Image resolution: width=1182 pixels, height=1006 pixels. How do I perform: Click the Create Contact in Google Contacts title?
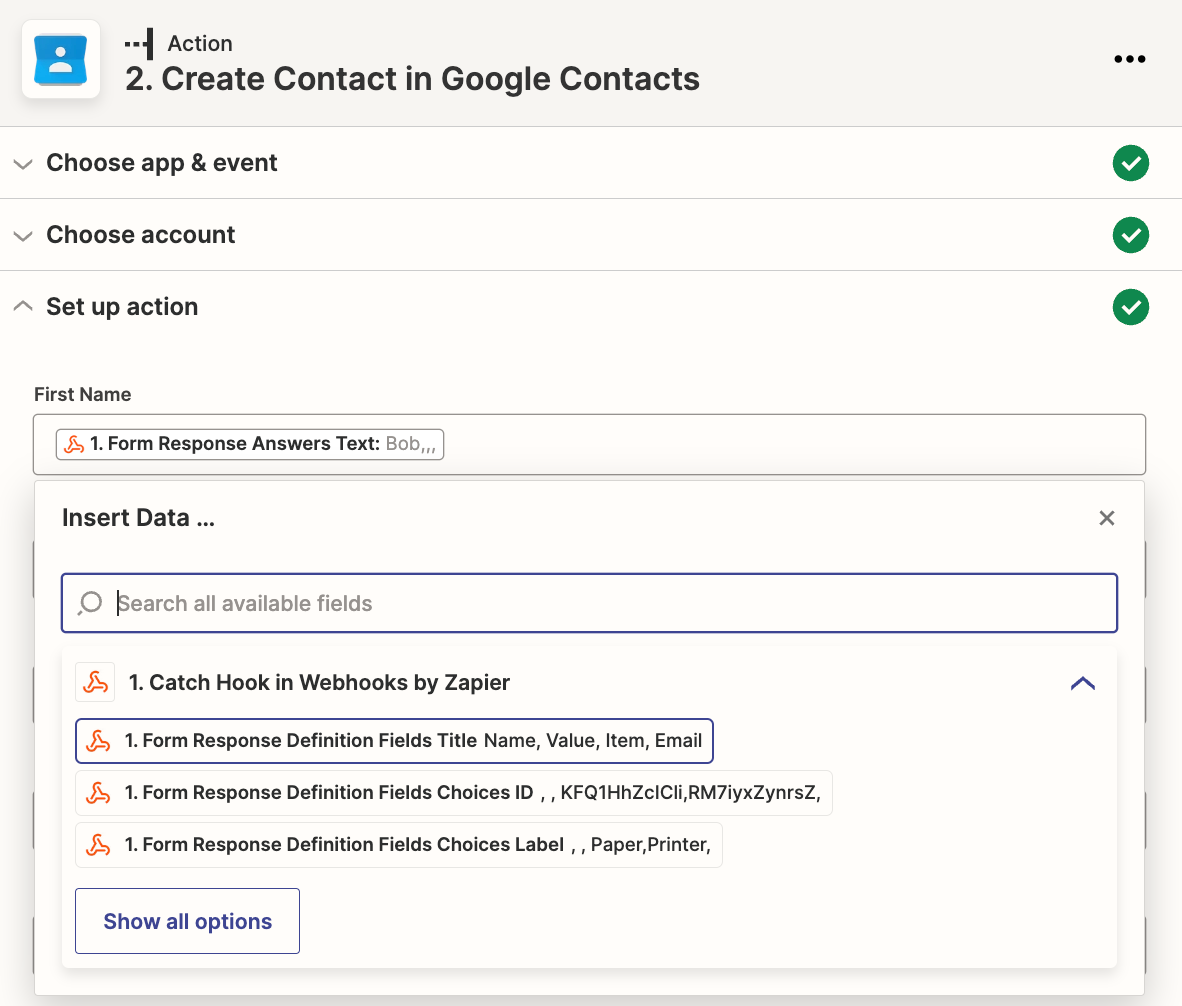[412, 79]
